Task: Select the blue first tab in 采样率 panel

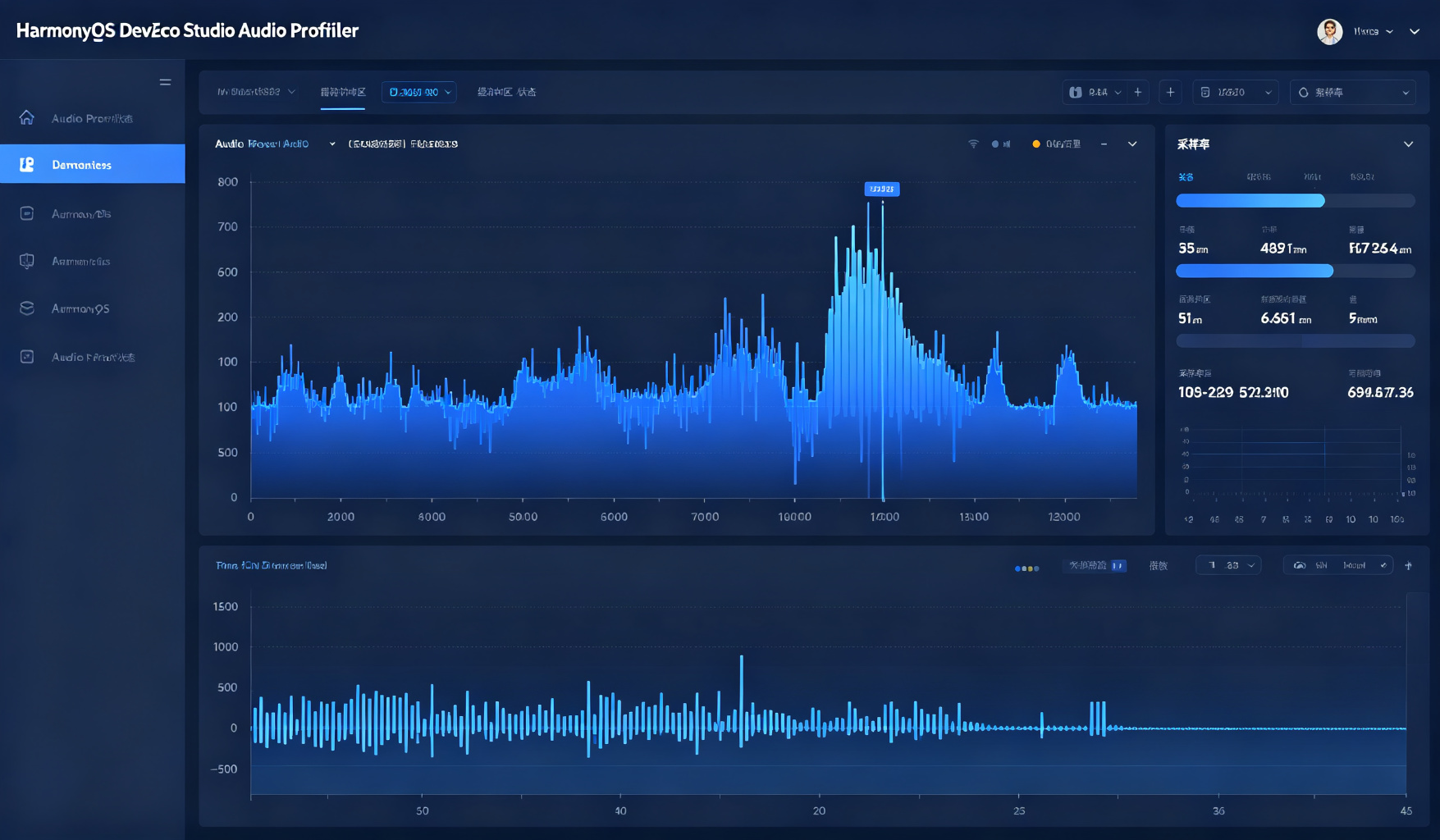Action: (x=1186, y=176)
